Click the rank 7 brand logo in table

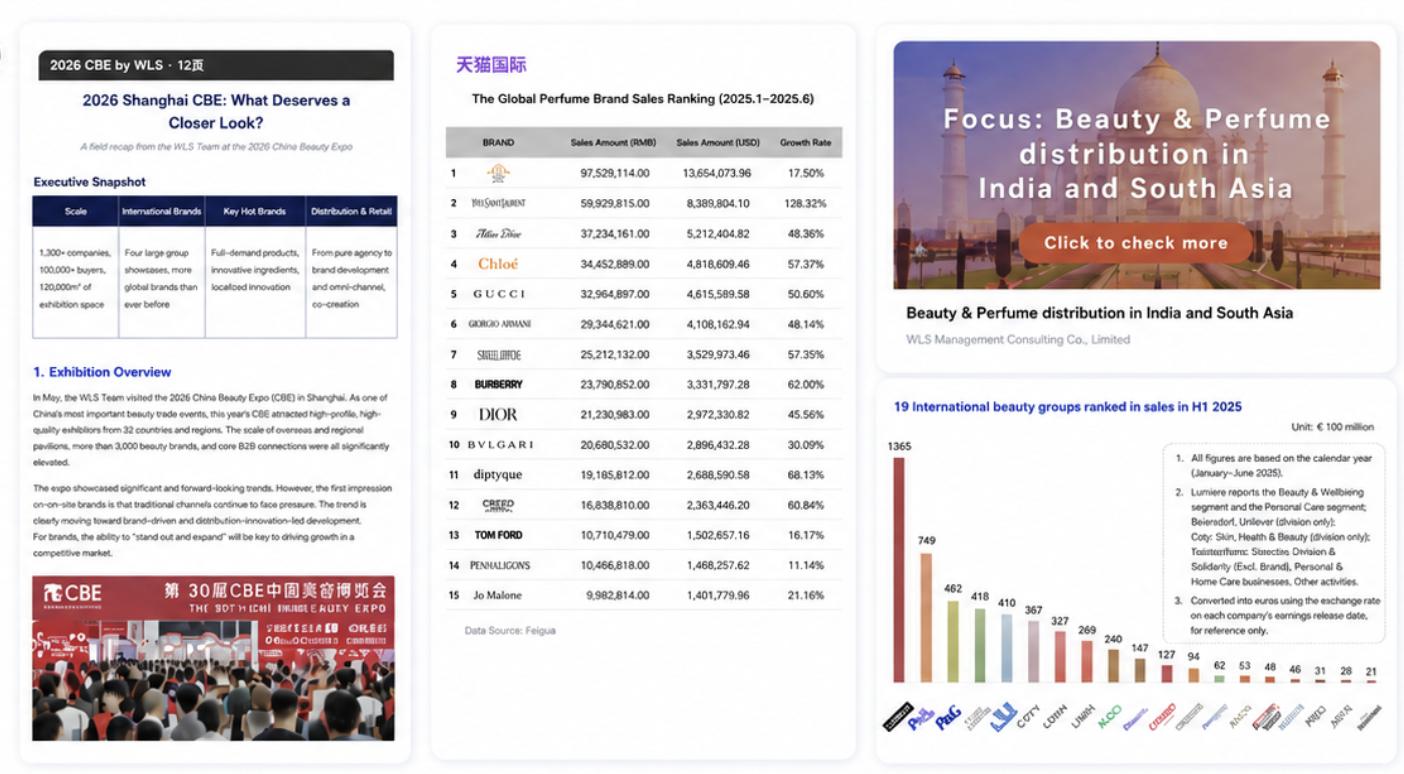(498, 354)
